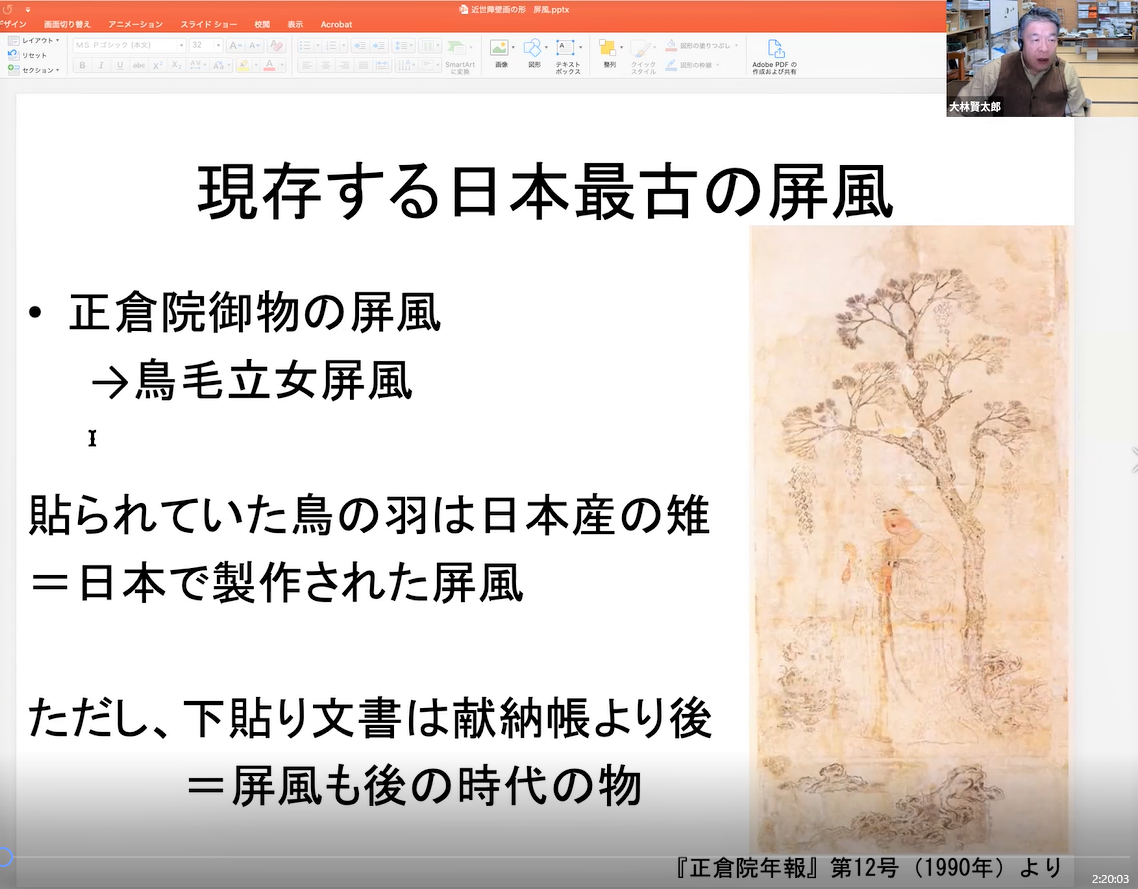The image size is (1138, 889).
Task: Open the 表示 tab
Action: point(295,25)
